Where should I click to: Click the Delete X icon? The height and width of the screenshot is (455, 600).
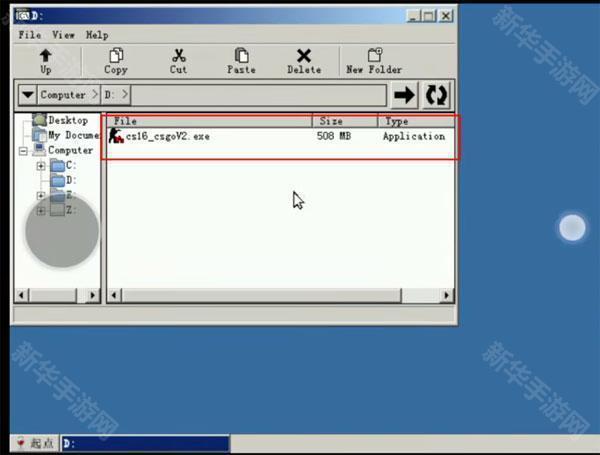click(304, 57)
